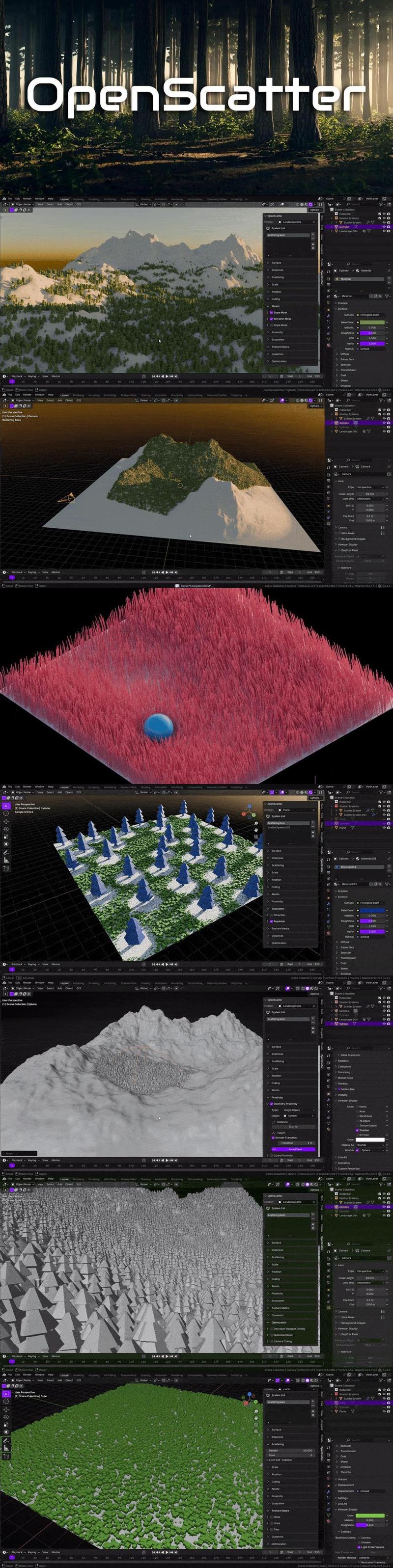The image size is (393, 1568).
Task: Enable the Curve Proximity checkbox
Action: (272, 1155)
